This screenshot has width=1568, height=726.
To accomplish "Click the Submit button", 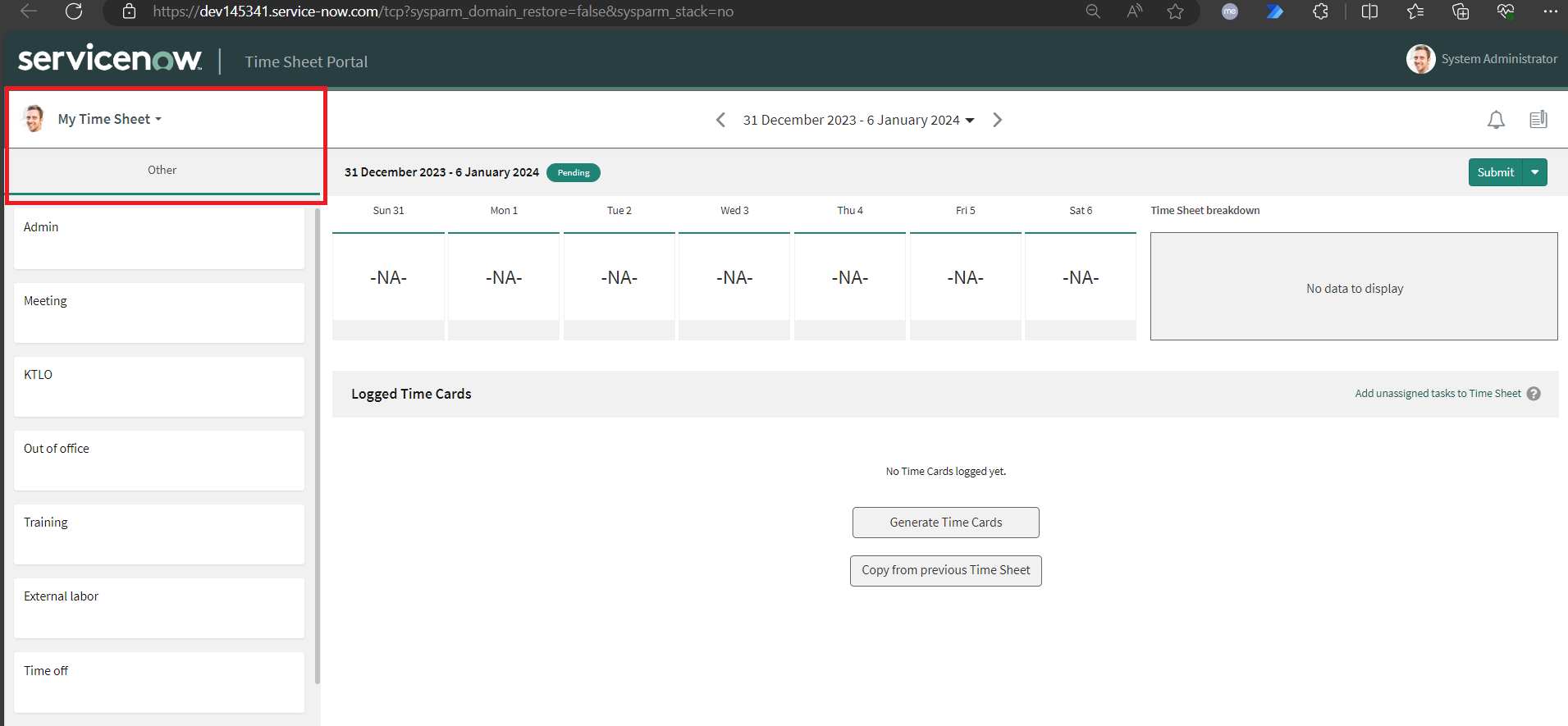I will point(1495,172).
